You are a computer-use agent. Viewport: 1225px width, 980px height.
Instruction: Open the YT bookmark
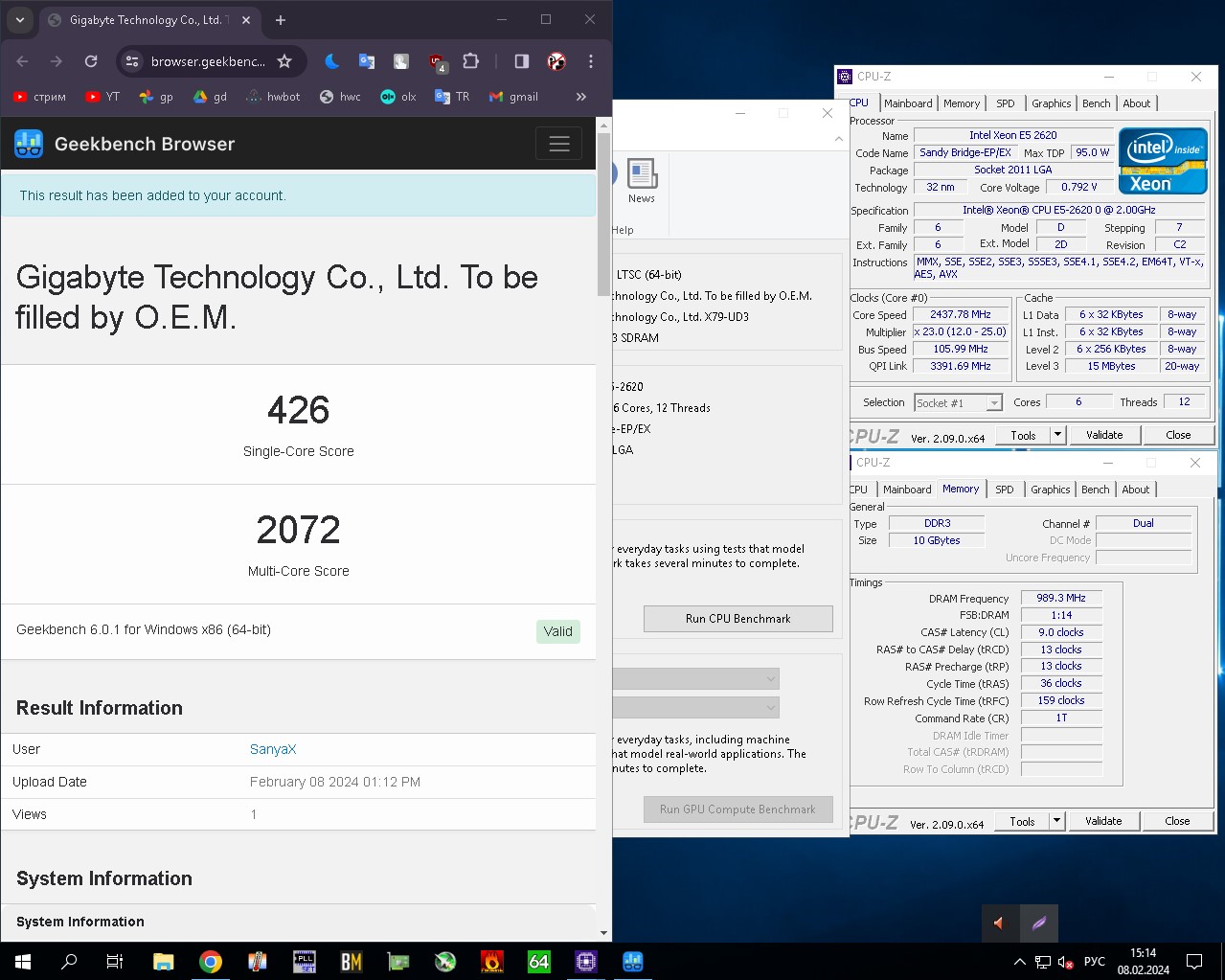102,97
